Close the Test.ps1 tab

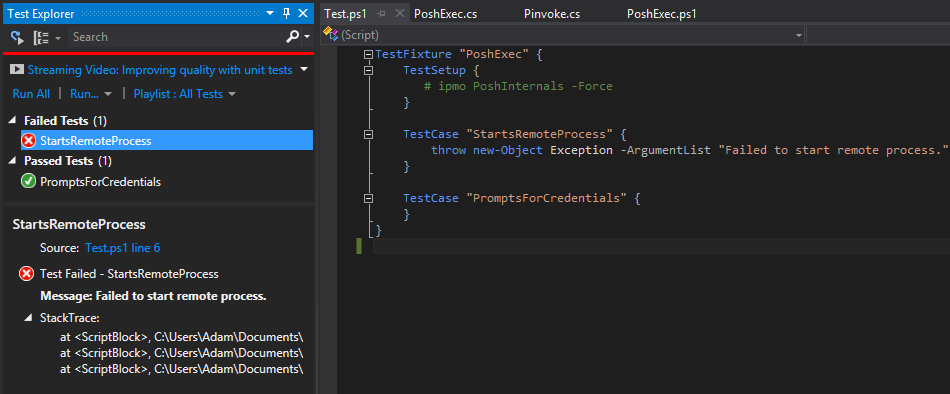click(x=400, y=13)
